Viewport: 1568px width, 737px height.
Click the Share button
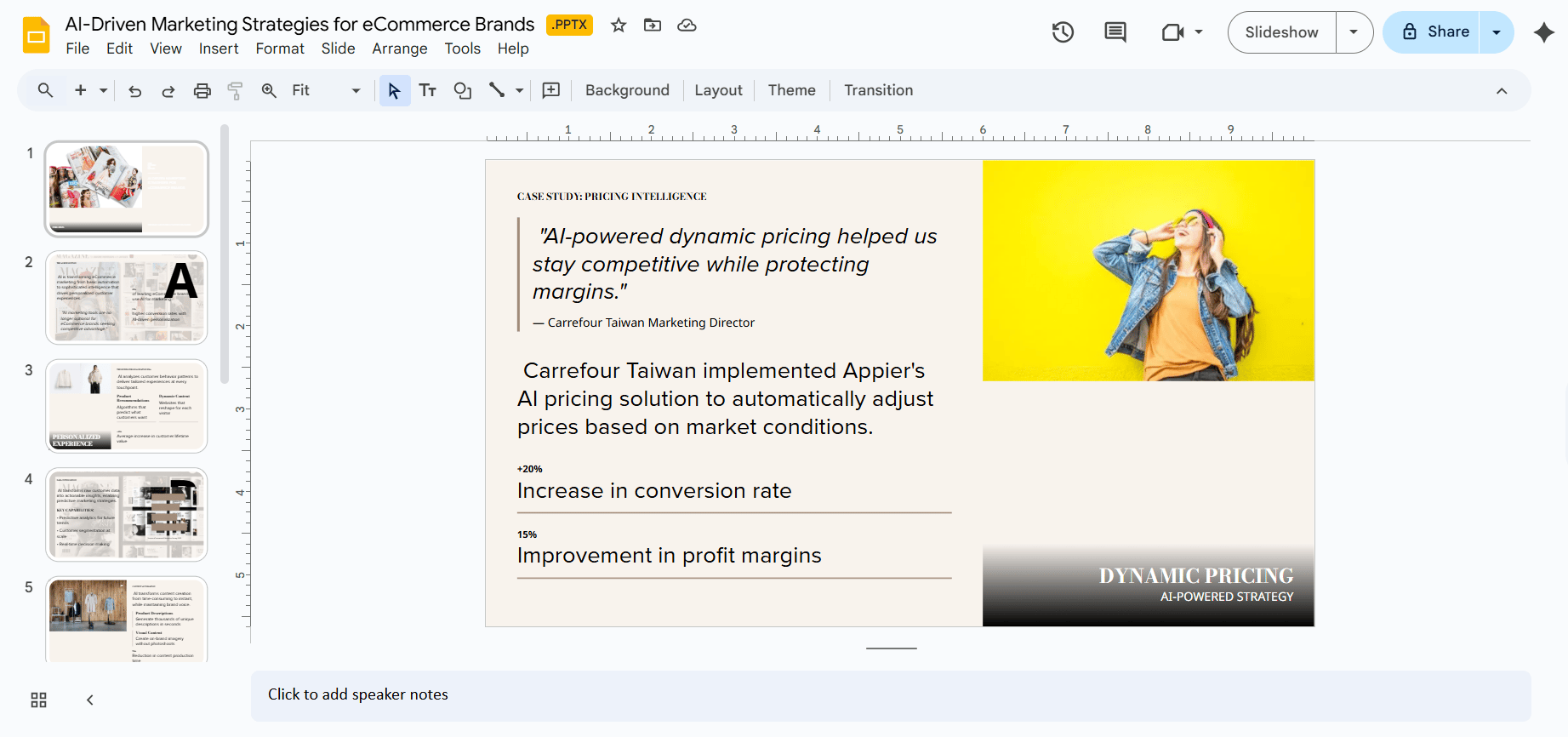point(1432,32)
